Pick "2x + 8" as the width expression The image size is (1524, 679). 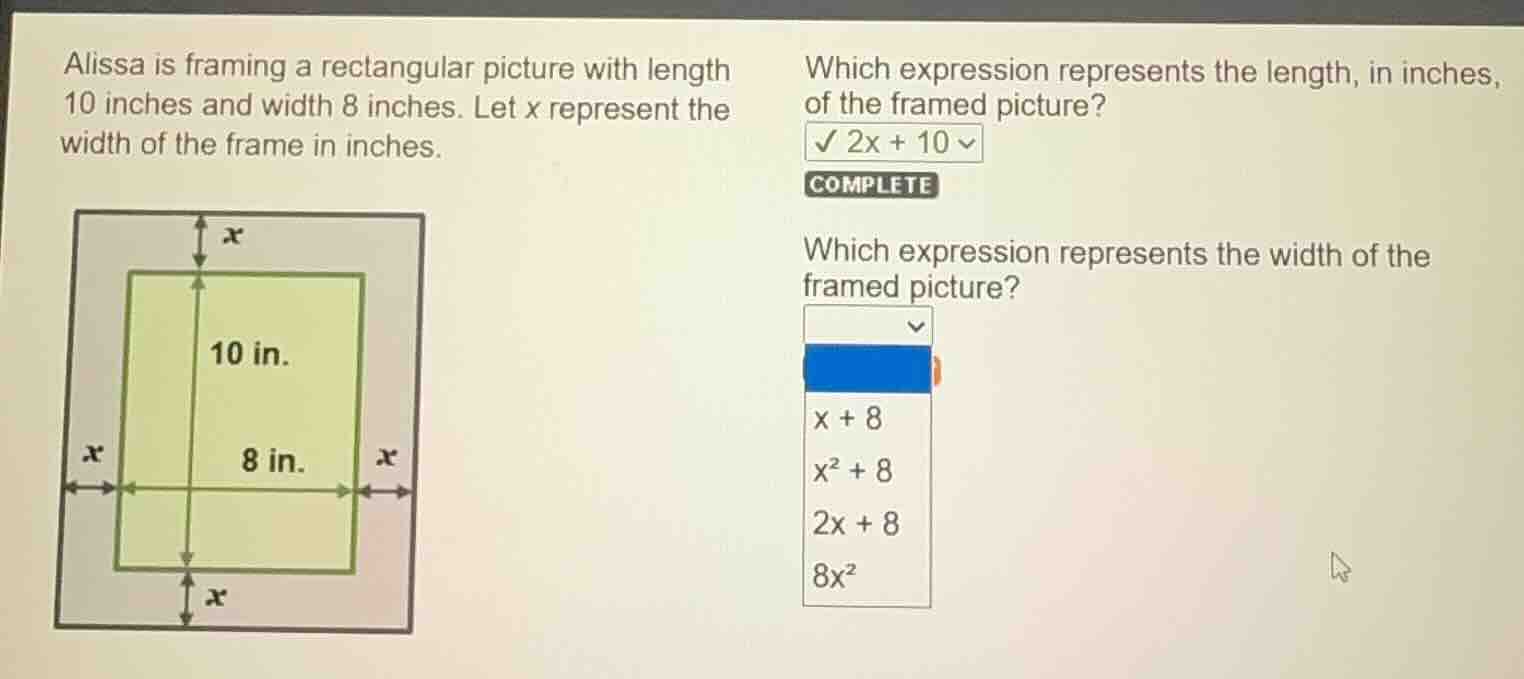point(856,523)
